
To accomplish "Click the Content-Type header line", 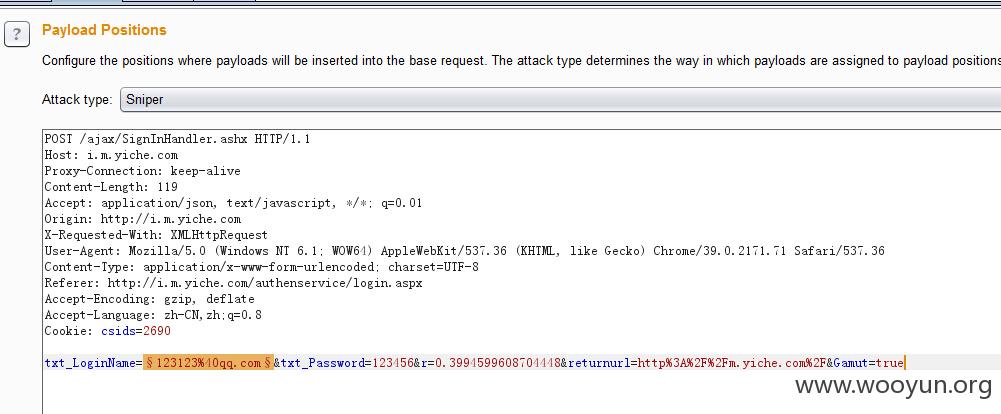I will pos(261,267).
